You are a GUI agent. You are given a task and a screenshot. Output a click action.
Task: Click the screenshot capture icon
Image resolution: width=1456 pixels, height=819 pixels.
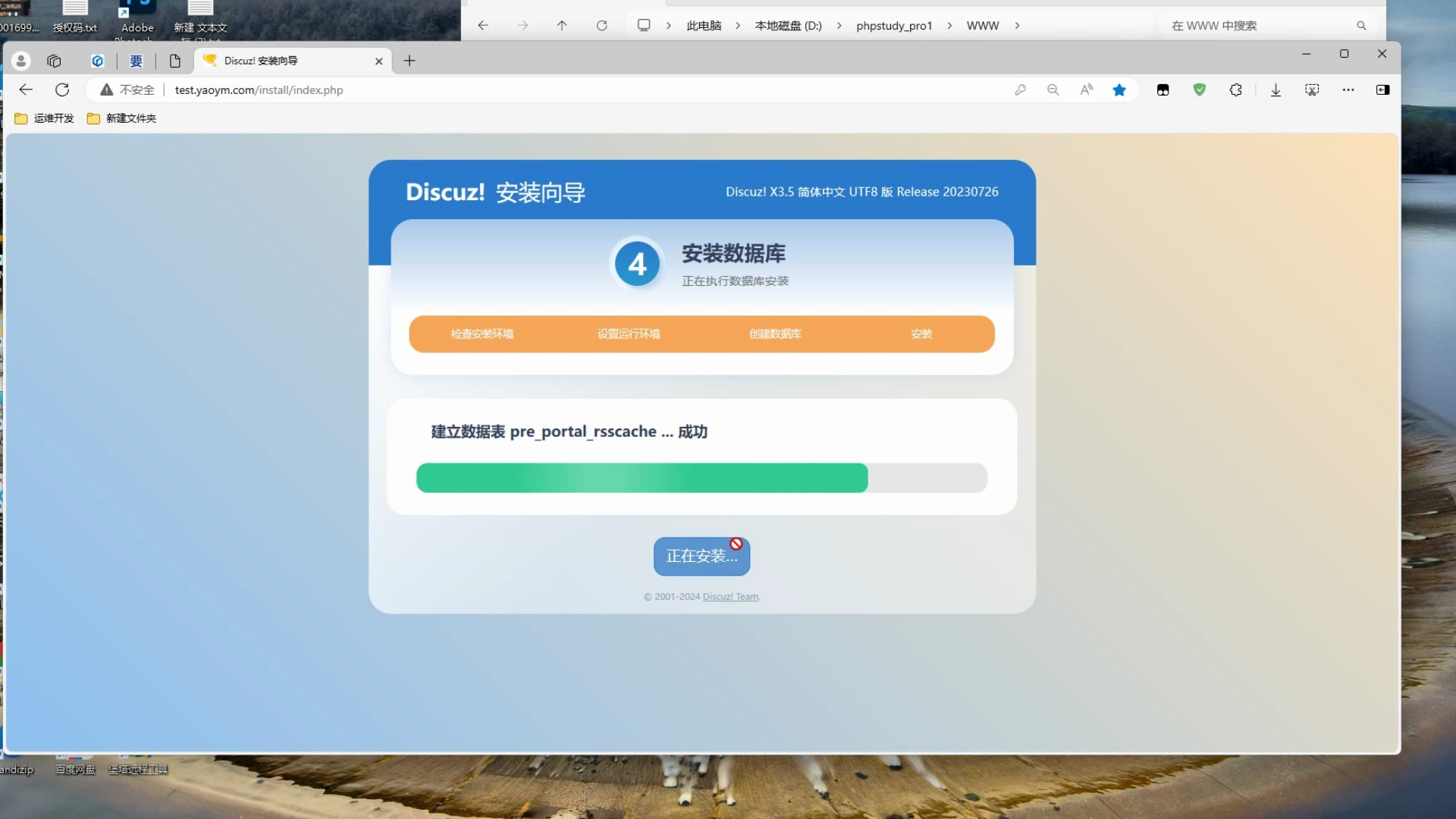point(1312,89)
